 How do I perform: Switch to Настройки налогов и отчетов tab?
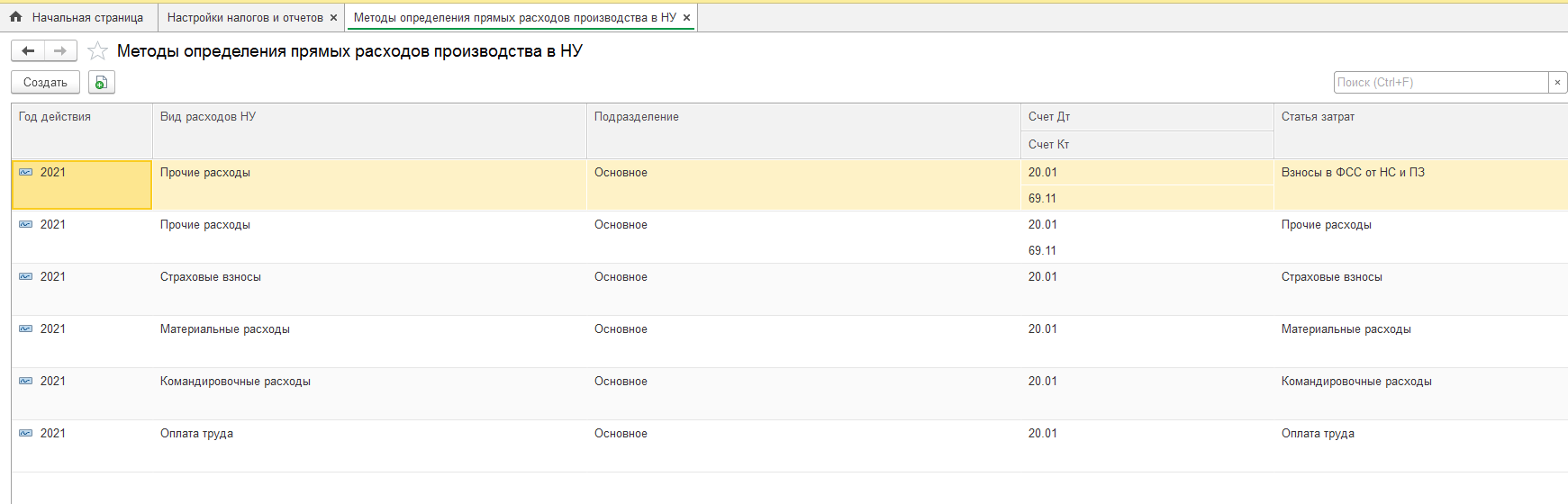click(x=244, y=18)
